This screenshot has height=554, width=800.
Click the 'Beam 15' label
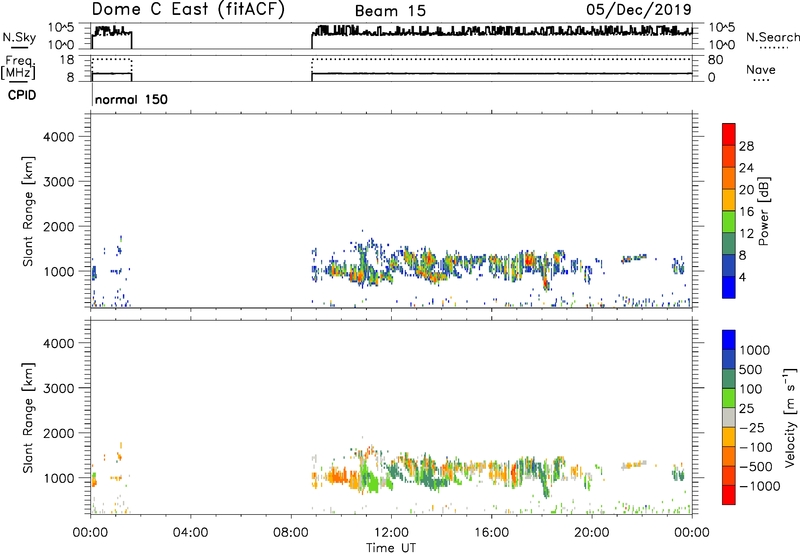coord(390,11)
